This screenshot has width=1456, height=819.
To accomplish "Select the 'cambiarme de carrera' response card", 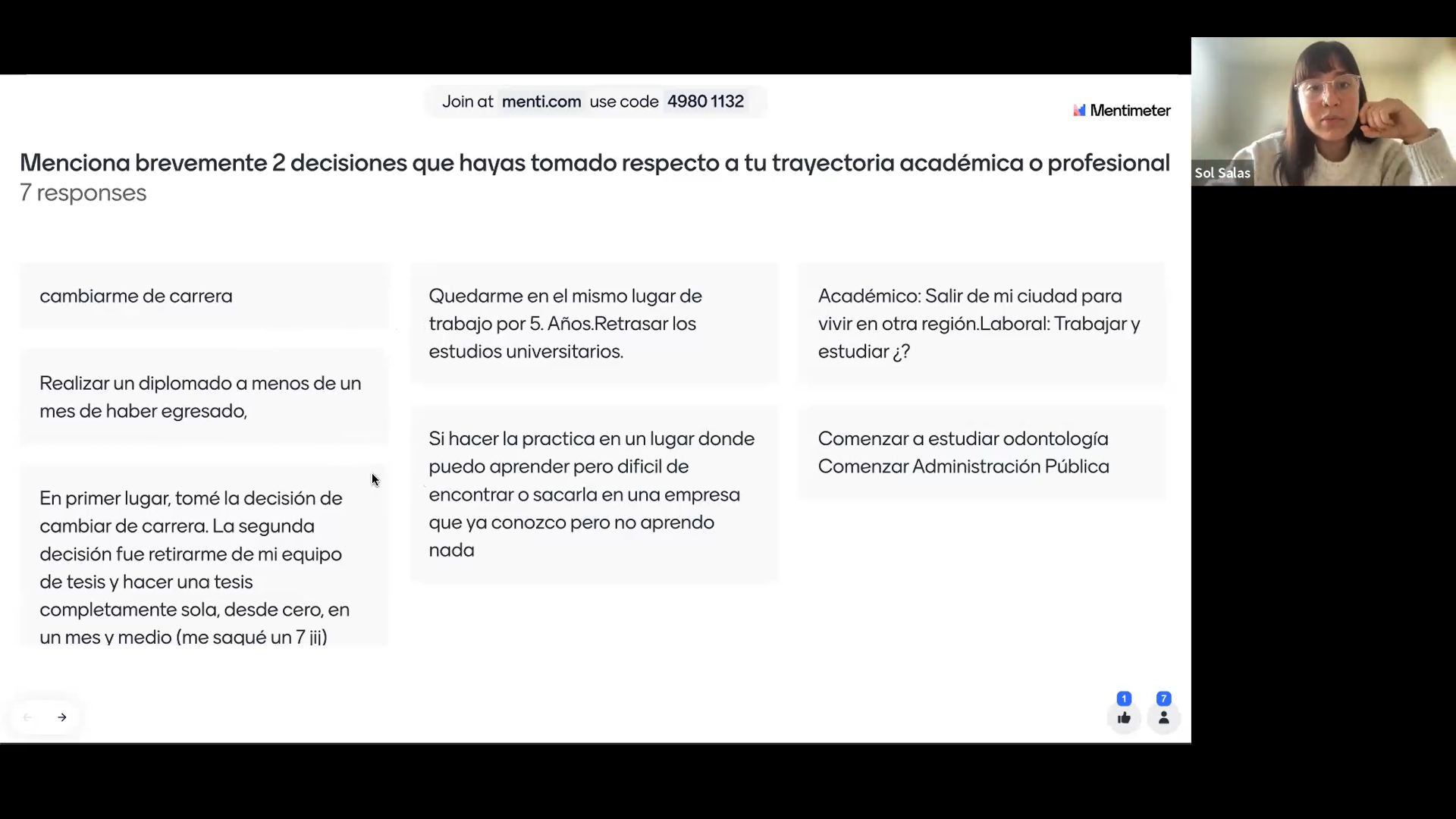I will (x=203, y=296).
